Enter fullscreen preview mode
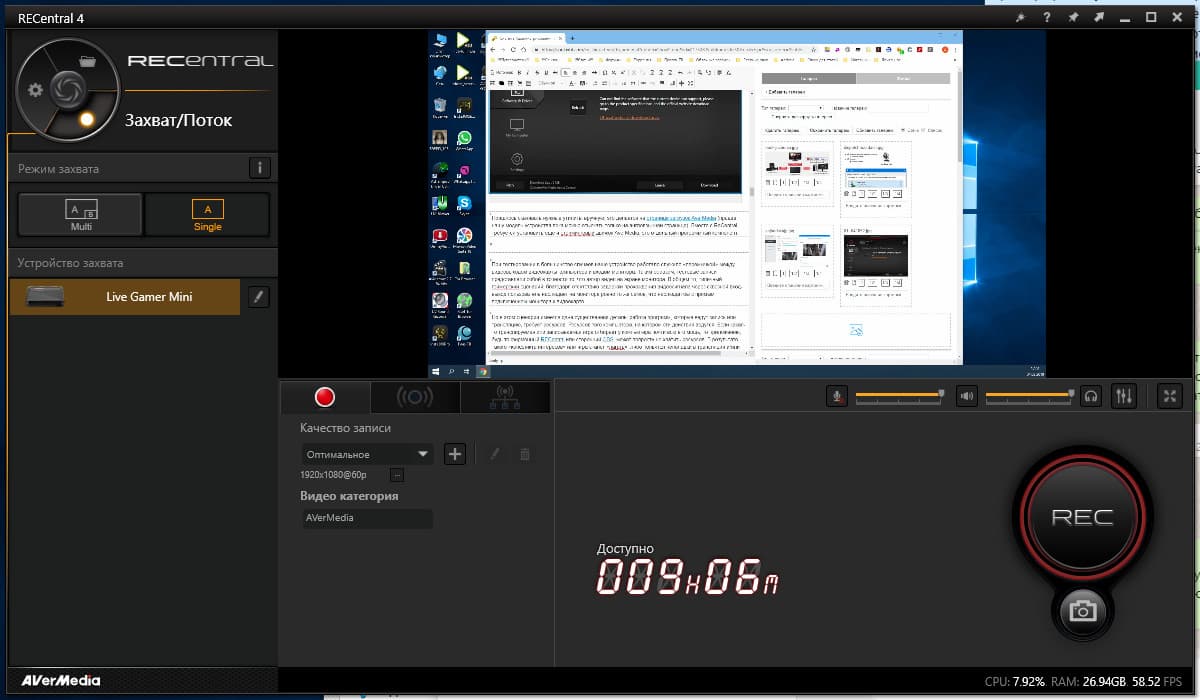Image resolution: width=1200 pixels, height=700 pixels. (x=1170, y=396)
